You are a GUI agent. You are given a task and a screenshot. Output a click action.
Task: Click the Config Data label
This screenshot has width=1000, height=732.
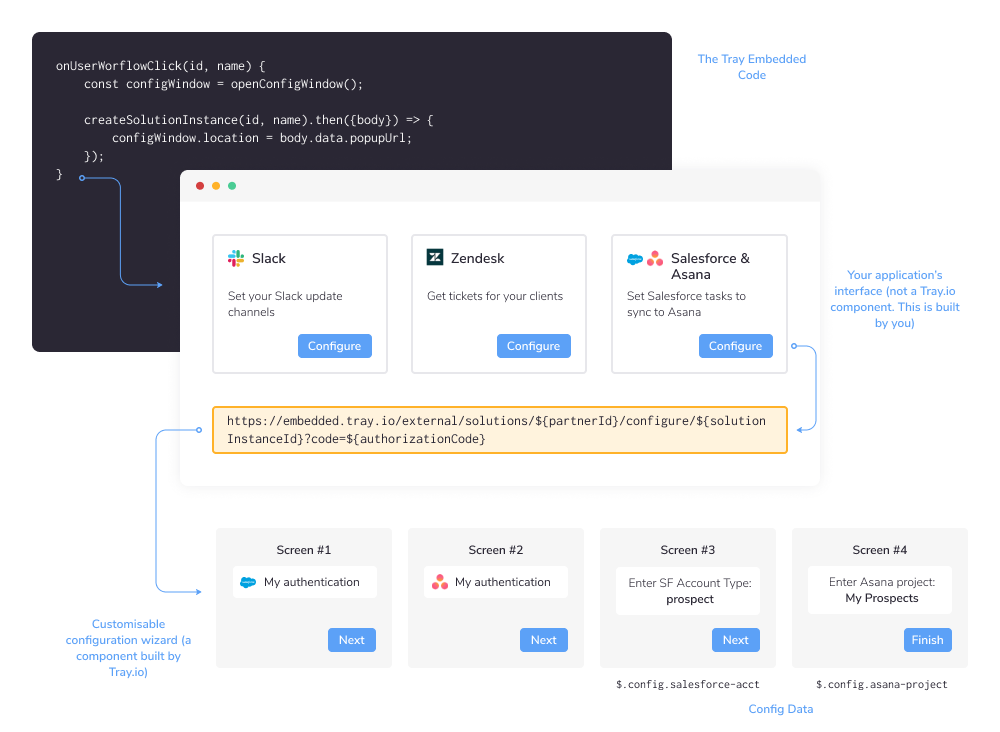point(781,708)
